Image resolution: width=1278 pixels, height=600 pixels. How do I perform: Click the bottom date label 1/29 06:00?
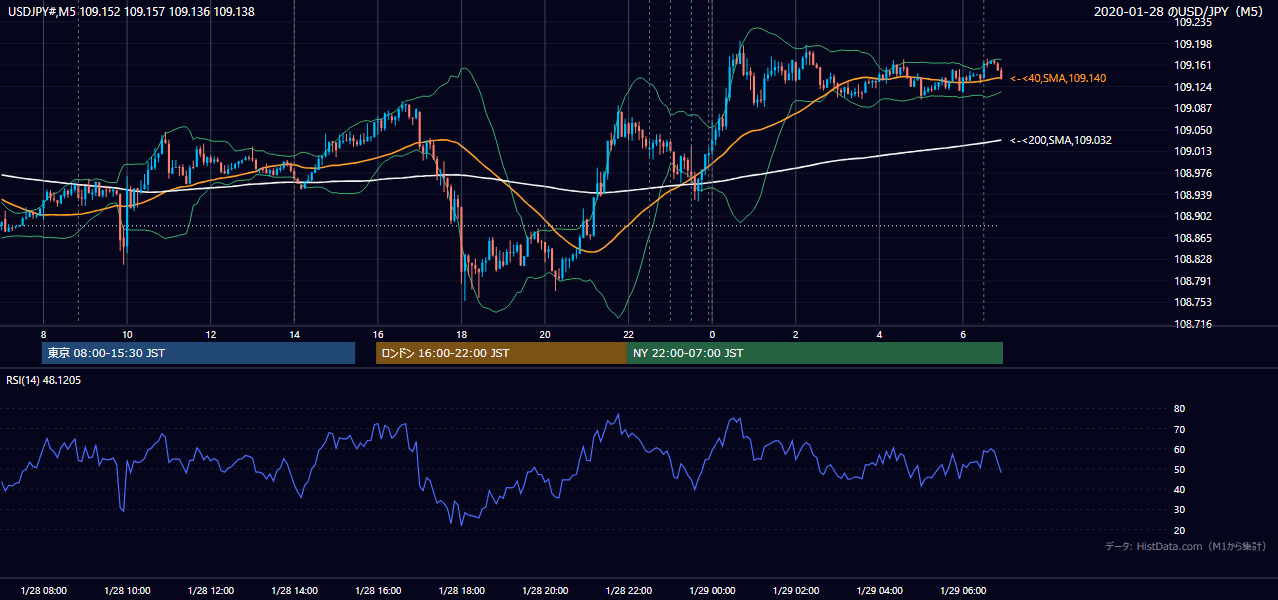(x=962, y=591)
